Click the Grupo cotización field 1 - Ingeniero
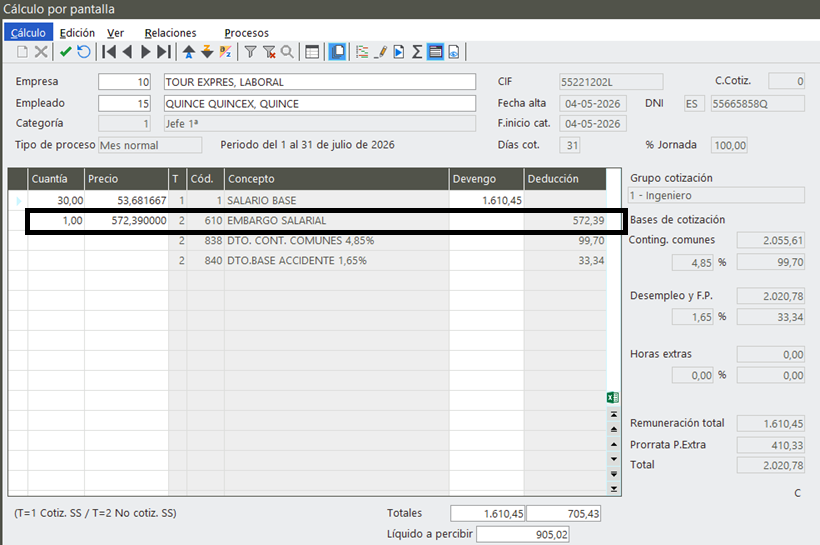The height and width of the screenshot is (545, 820). (x=716, y=195)
